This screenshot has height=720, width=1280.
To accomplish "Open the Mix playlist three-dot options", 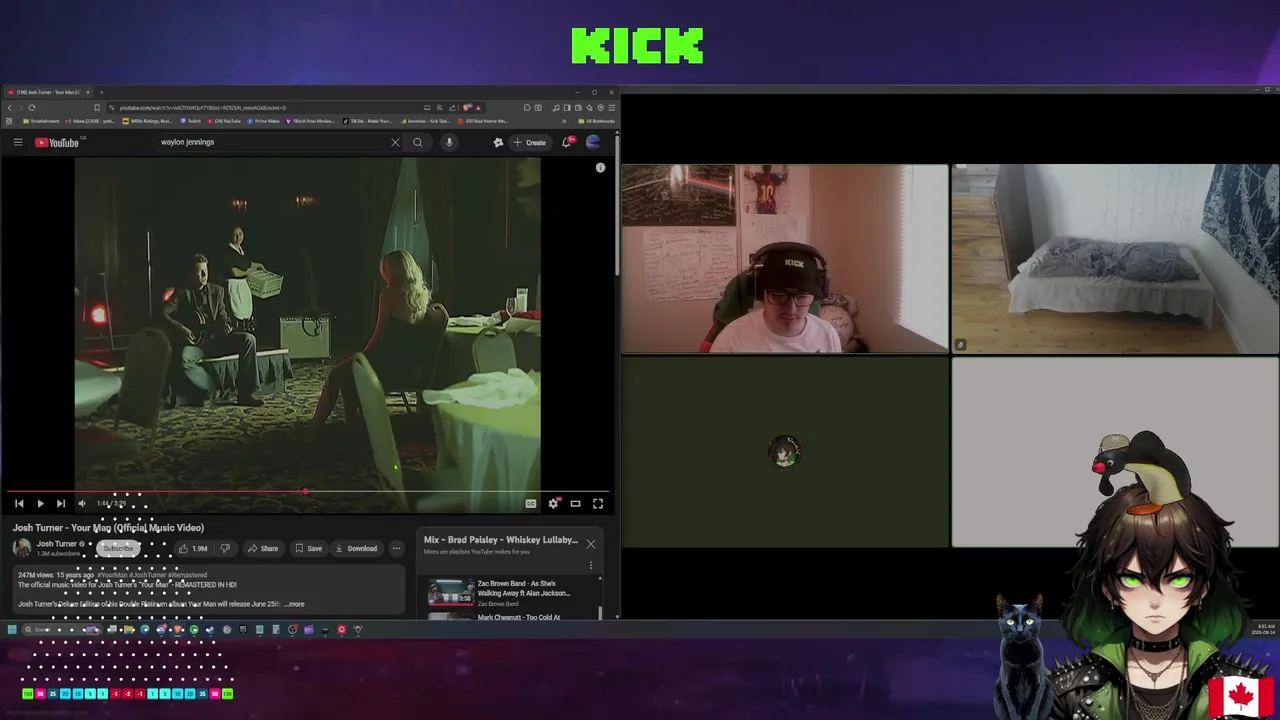I will point(591,565).
